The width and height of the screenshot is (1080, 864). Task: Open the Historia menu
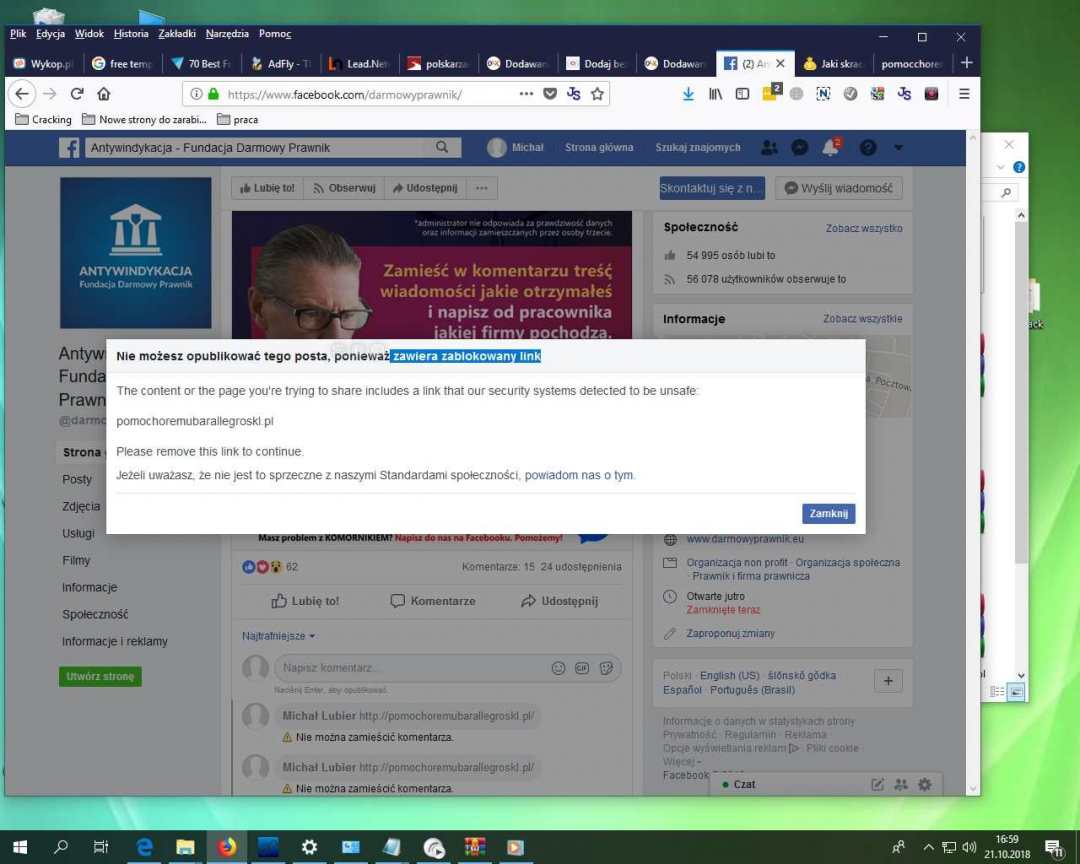tap(131, 34)
